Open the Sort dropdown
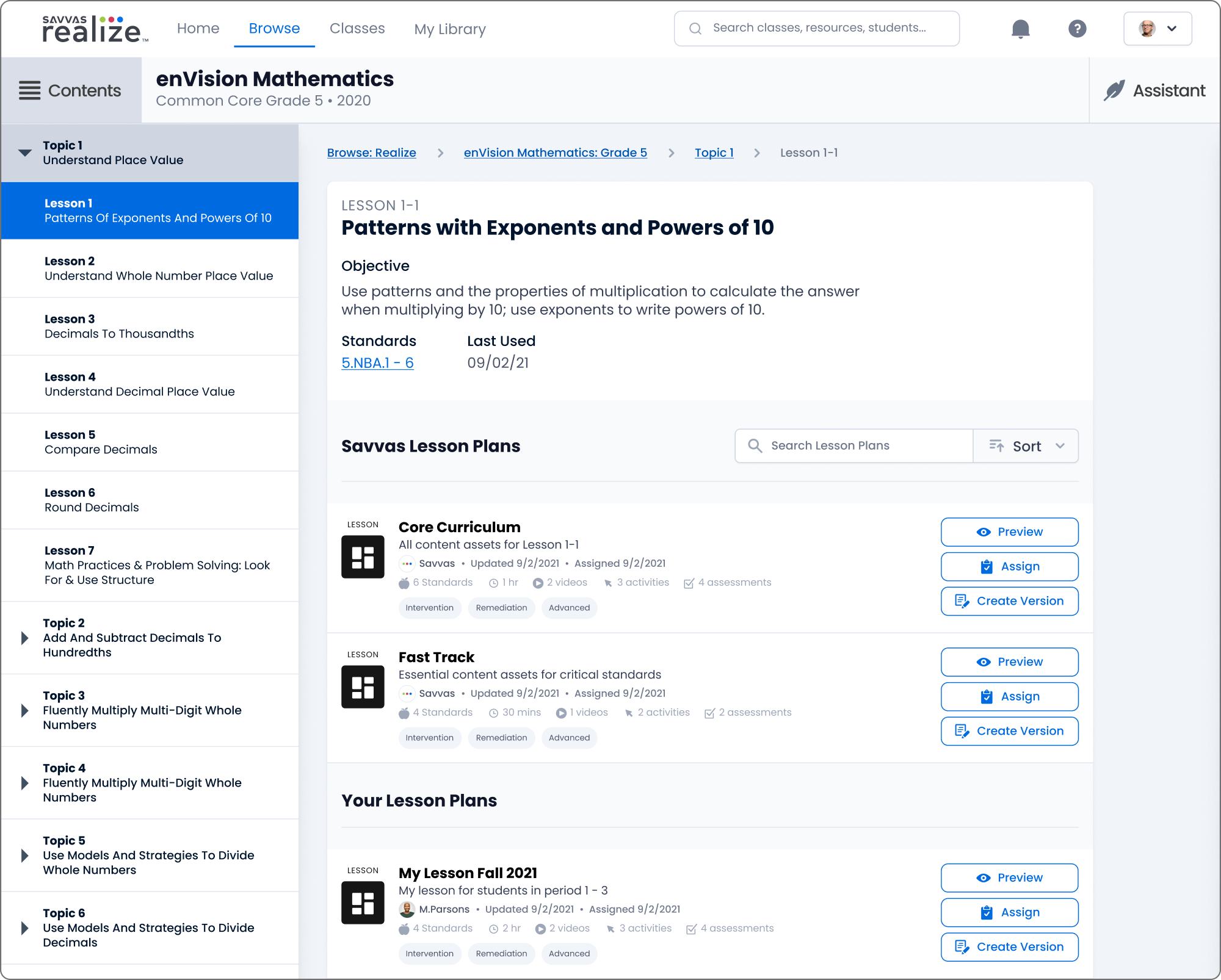This screenshot has height=980, width=1221. point(1026,446)
